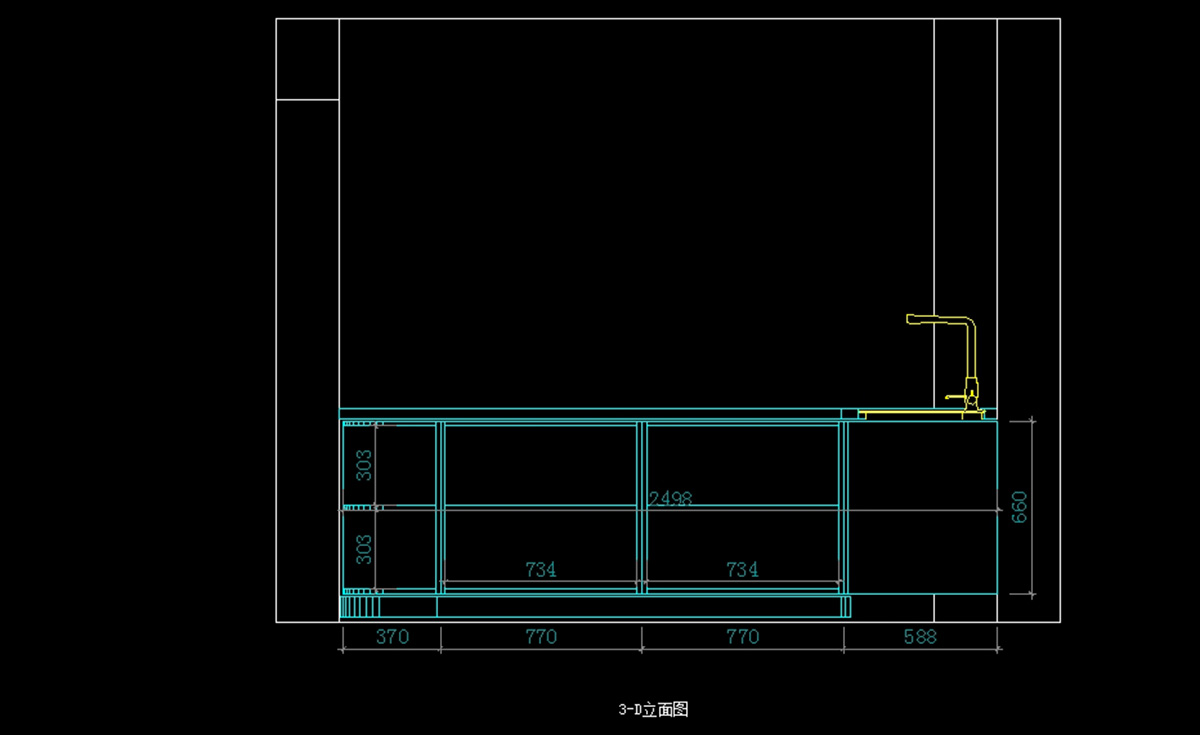Click the upper 303 vertical dimension
The image size is (1200, 735).
coord(365,465)
